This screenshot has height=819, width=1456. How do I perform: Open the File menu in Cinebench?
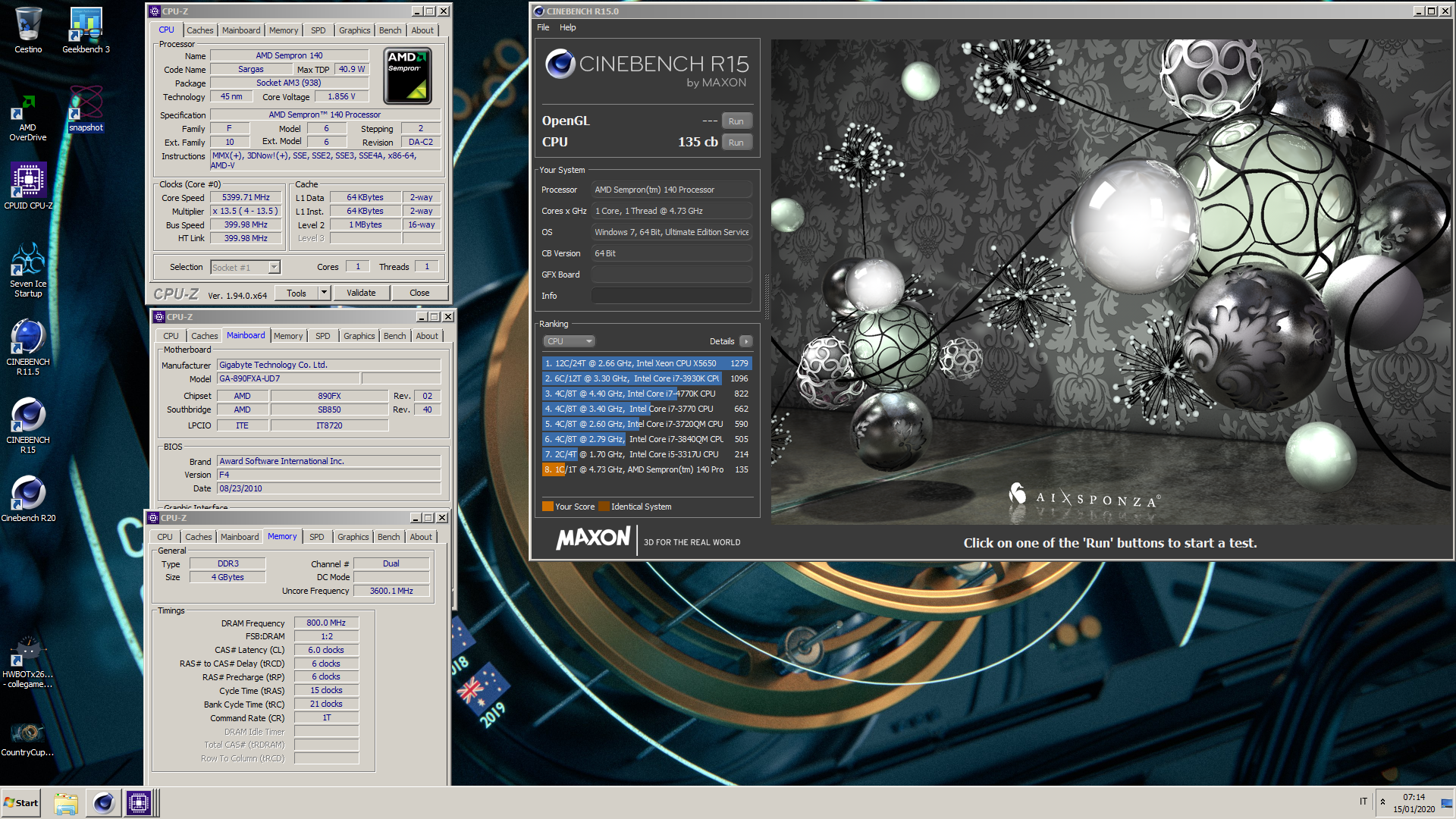tap(543, 27)
